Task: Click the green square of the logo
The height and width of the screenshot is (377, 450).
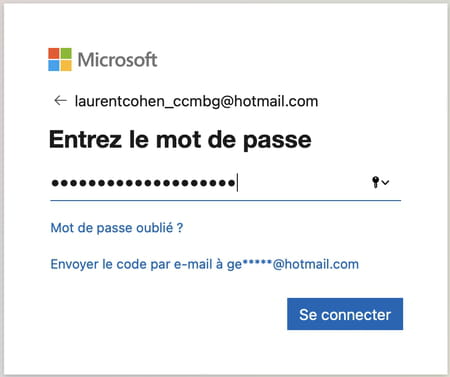Action: 66,53
